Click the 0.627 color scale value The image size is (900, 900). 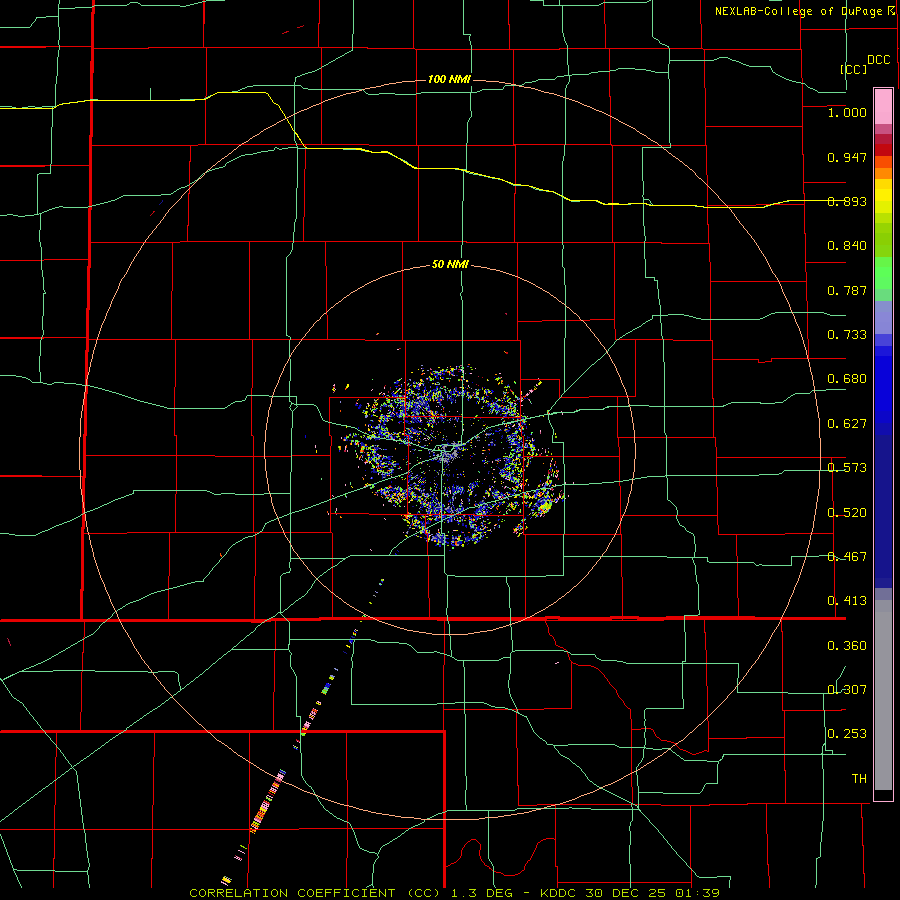(x=847, y=424)
